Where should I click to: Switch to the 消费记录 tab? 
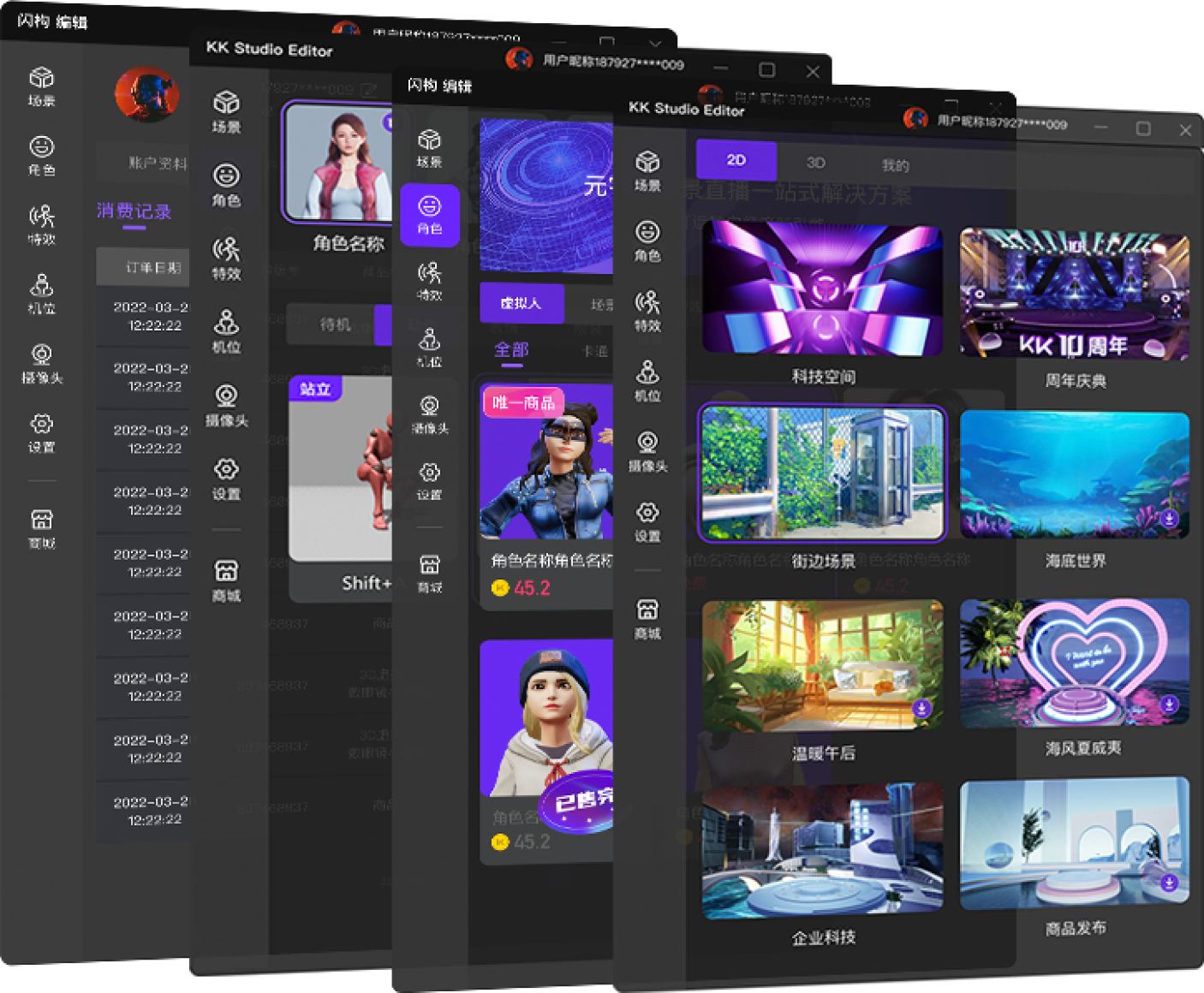[134, 211]
